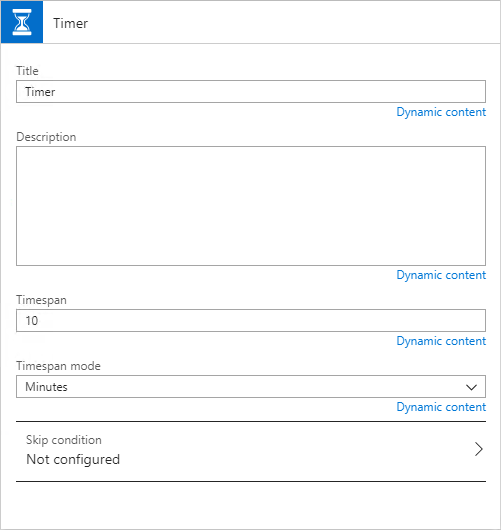Expand Skip condition via right chevron

(478, 449)
